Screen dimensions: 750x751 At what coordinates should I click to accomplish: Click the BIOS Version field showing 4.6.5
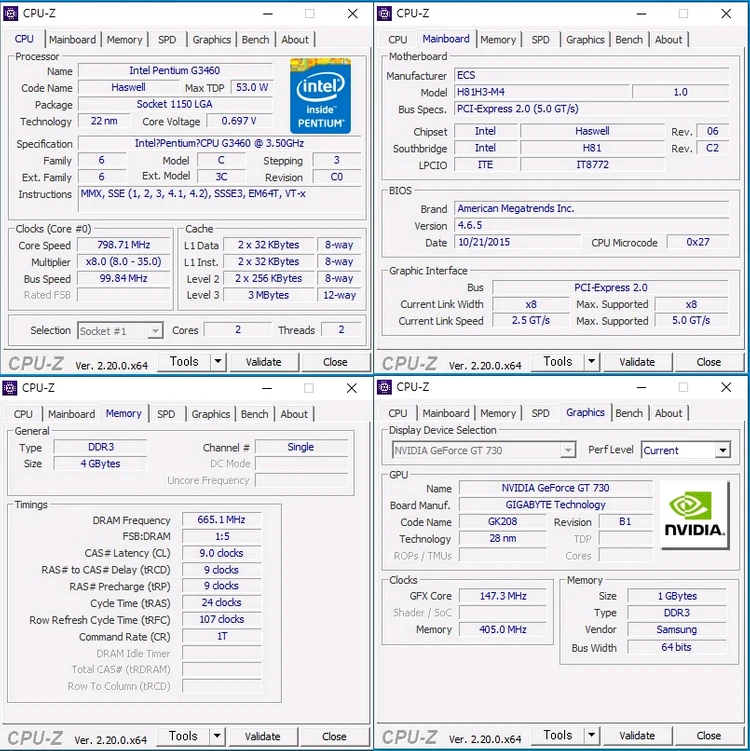pyautogui.click(x=591, y=225)
